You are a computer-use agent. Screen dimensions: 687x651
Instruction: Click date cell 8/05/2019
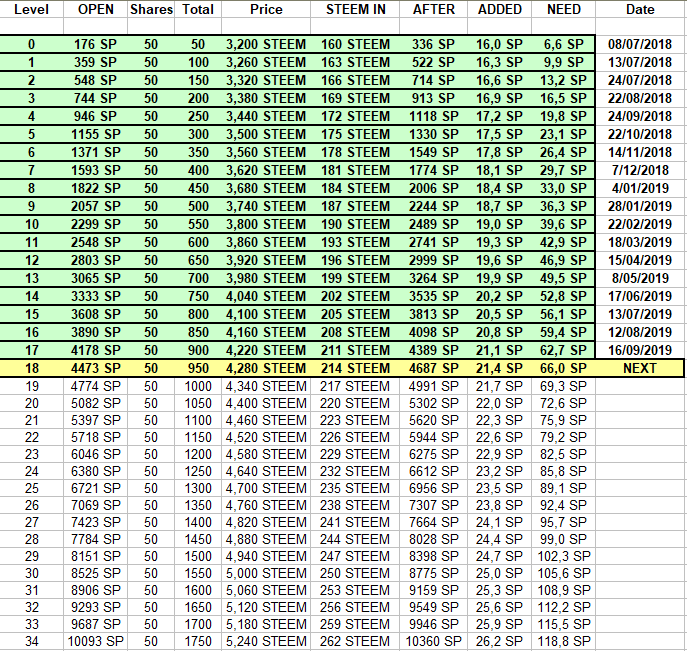point(640,278)
